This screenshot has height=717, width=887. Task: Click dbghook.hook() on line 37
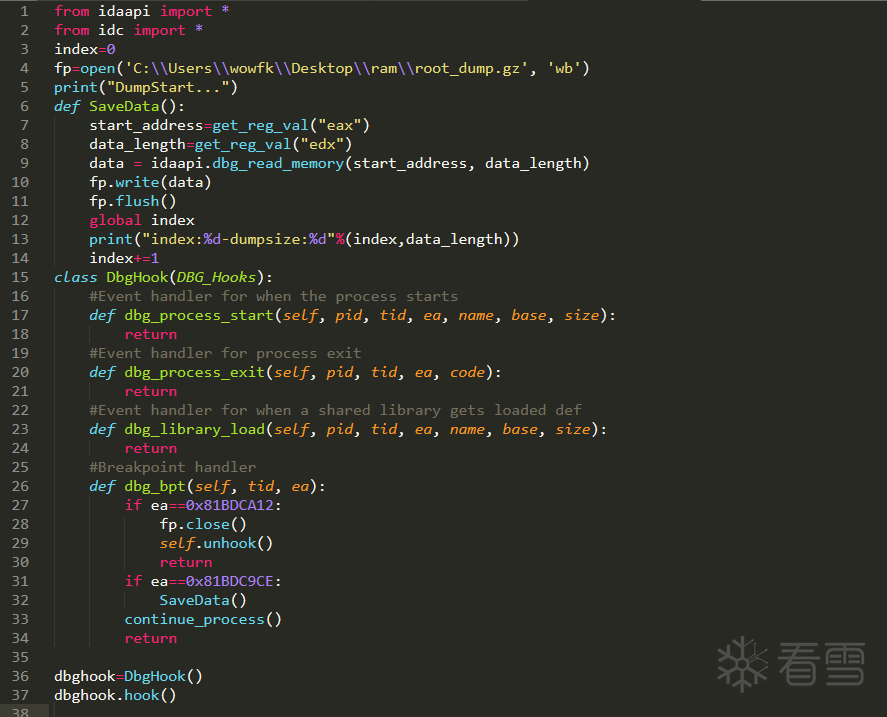click(115, 695)
